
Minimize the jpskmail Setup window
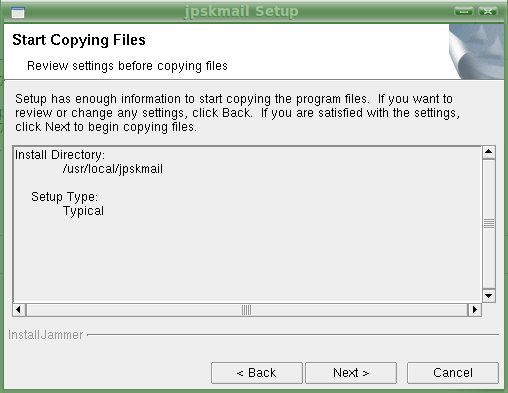pos(464,11)
